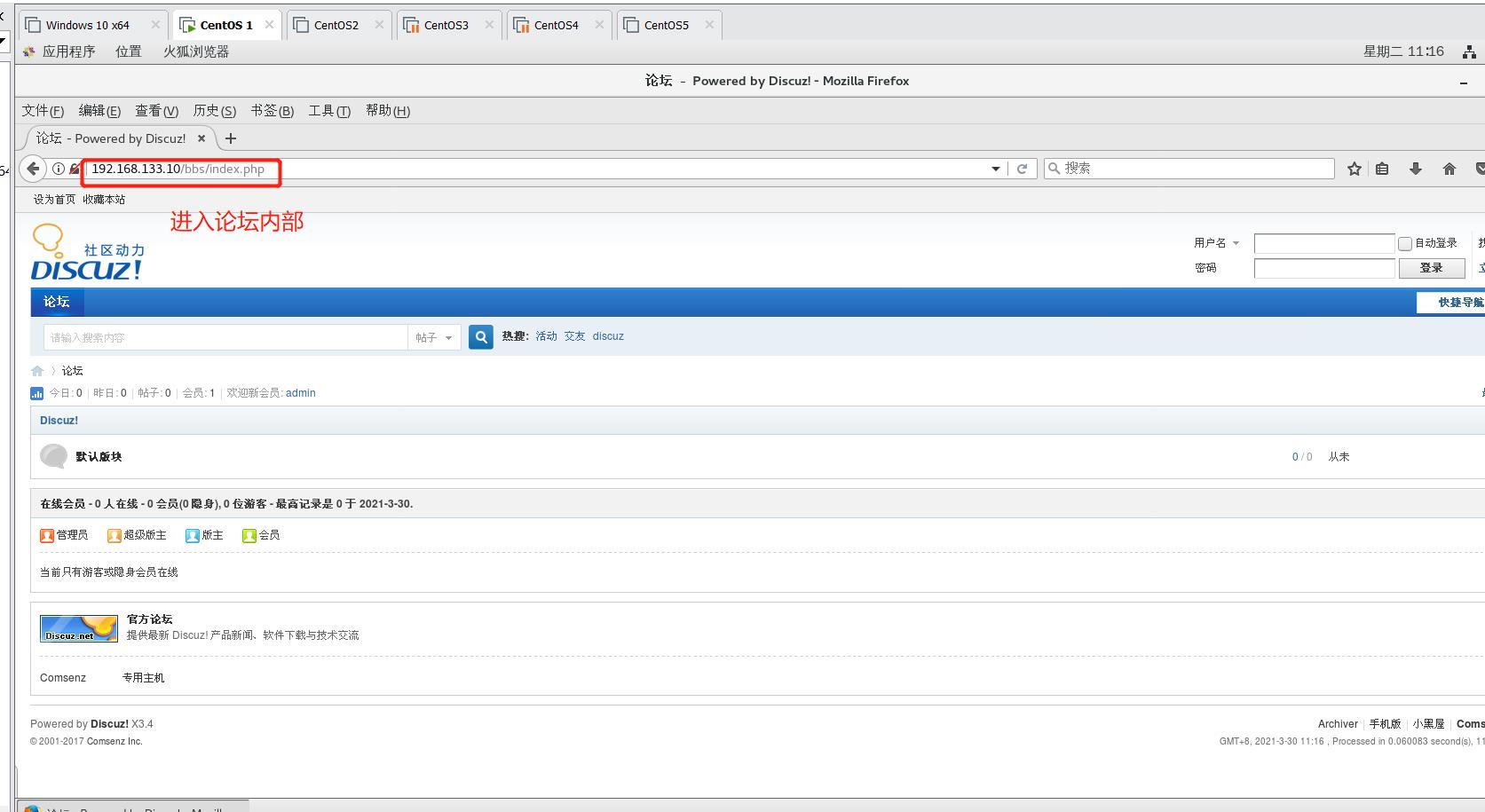Click the forum search input box
The width and height of the screenshot is (1485, 812).
225,337
